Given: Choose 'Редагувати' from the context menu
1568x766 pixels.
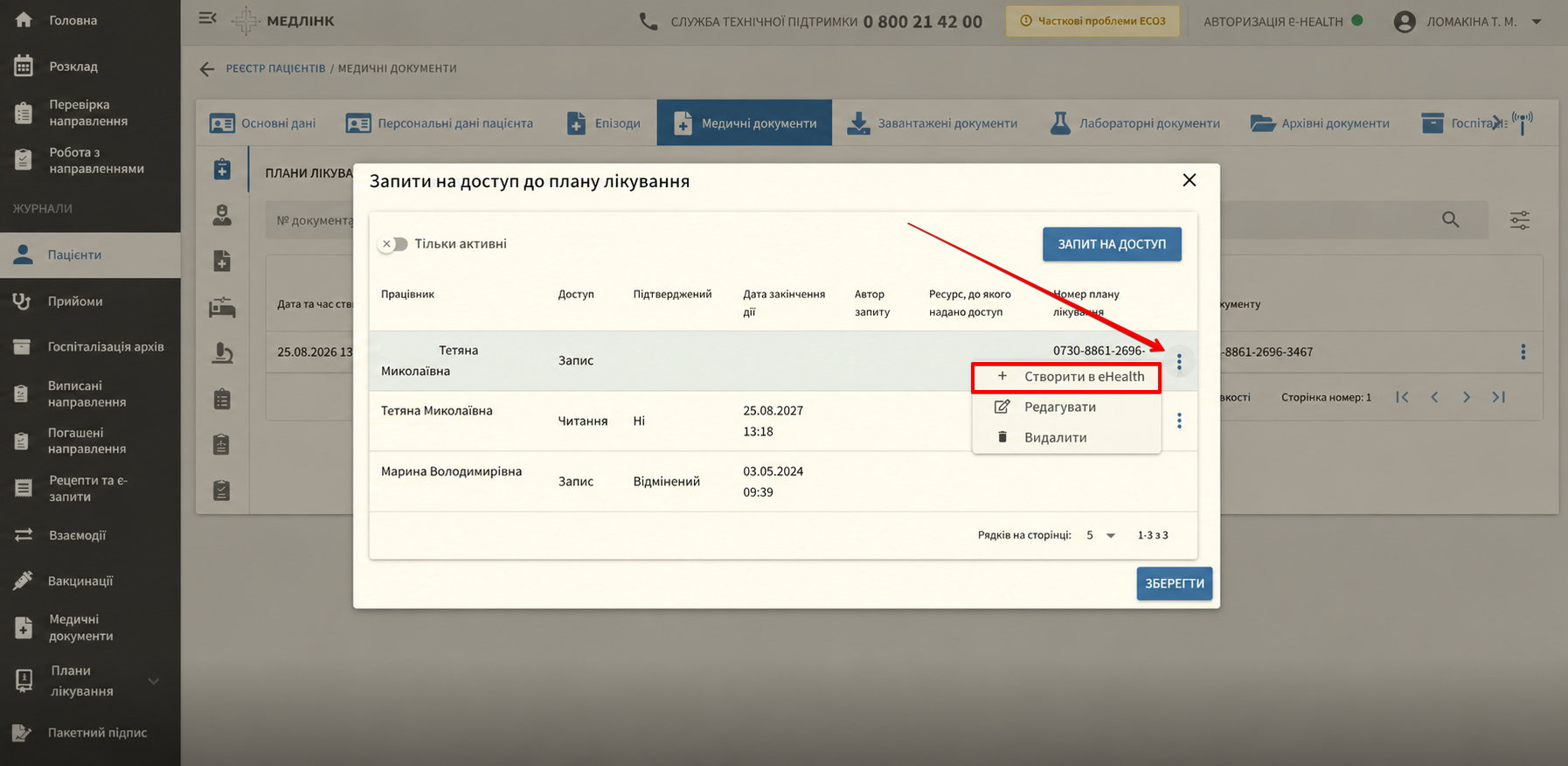Looking at the screenshot, I should [x=1066, y=407].
